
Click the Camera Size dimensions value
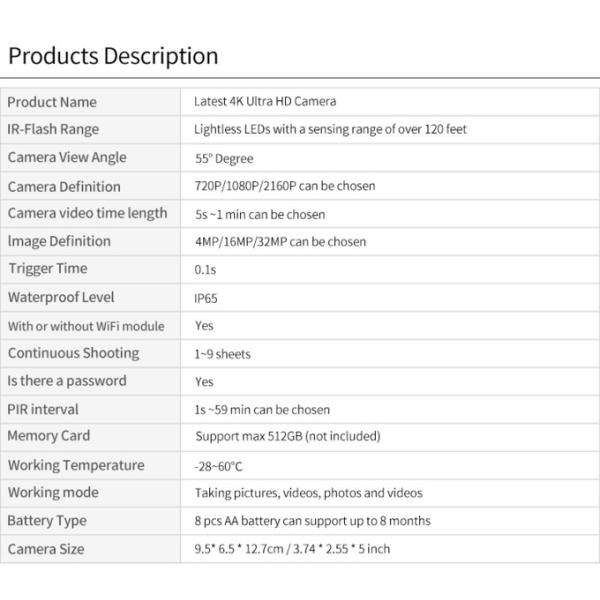[x=292, y=549]
